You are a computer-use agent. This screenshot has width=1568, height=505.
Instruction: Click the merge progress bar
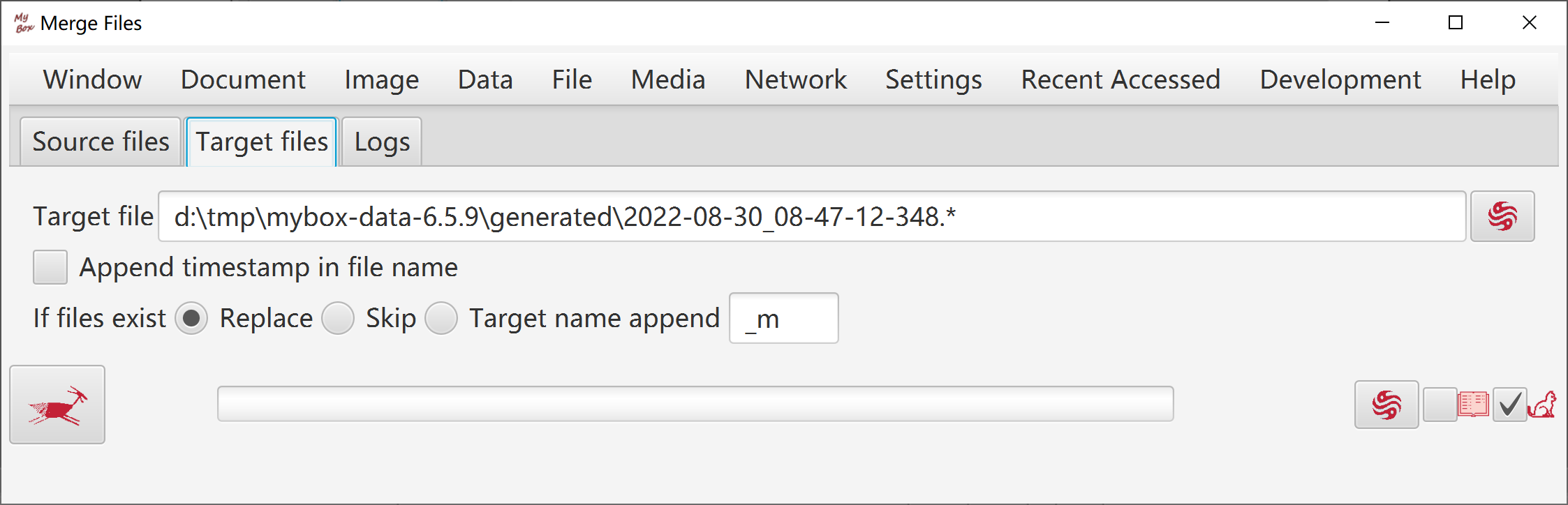(x=695, y=404)
